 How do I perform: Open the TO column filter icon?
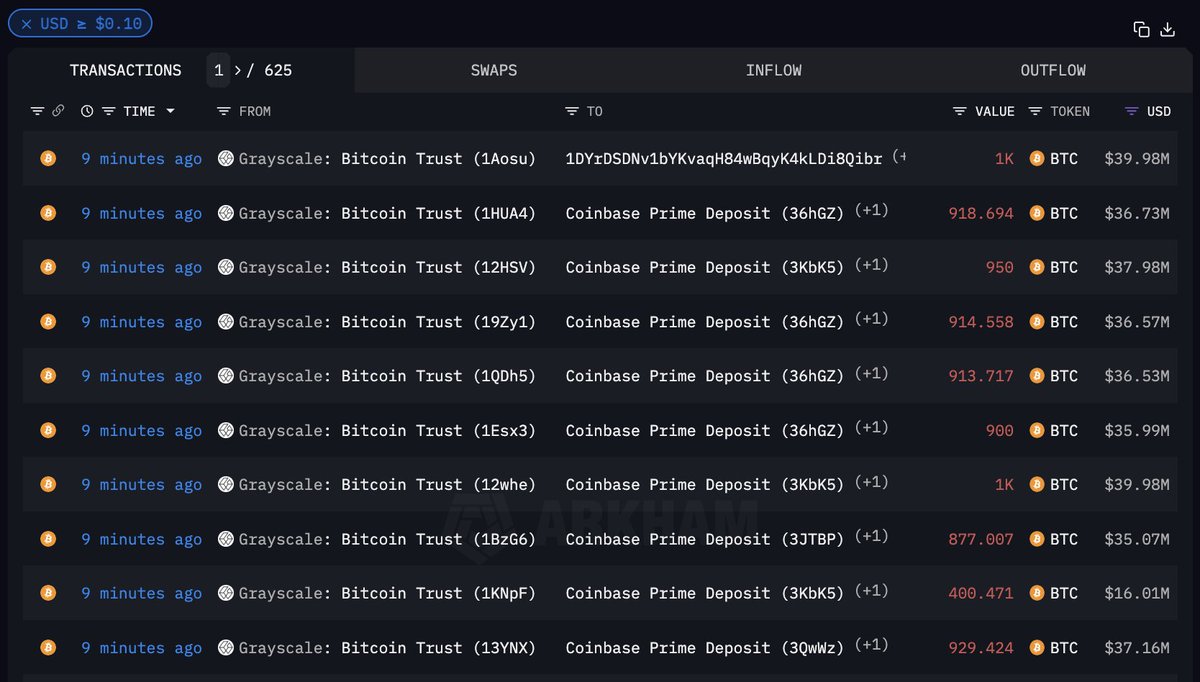572,111
